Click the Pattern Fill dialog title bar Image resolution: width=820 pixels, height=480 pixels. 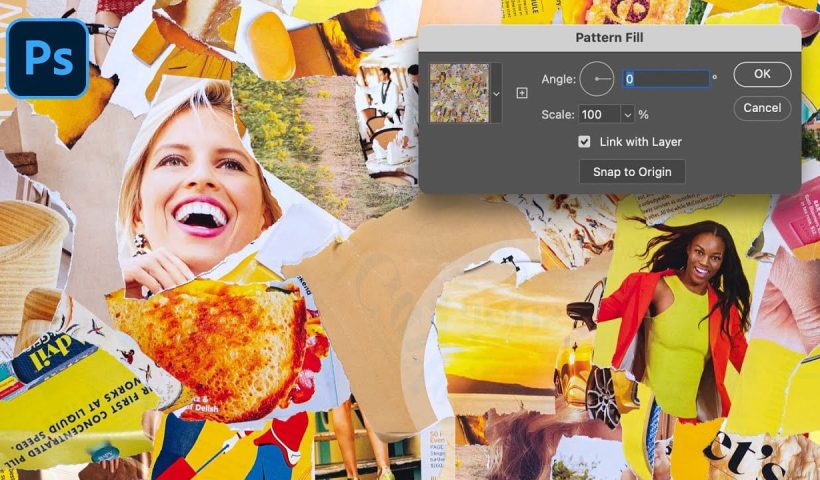coord(609,38)
